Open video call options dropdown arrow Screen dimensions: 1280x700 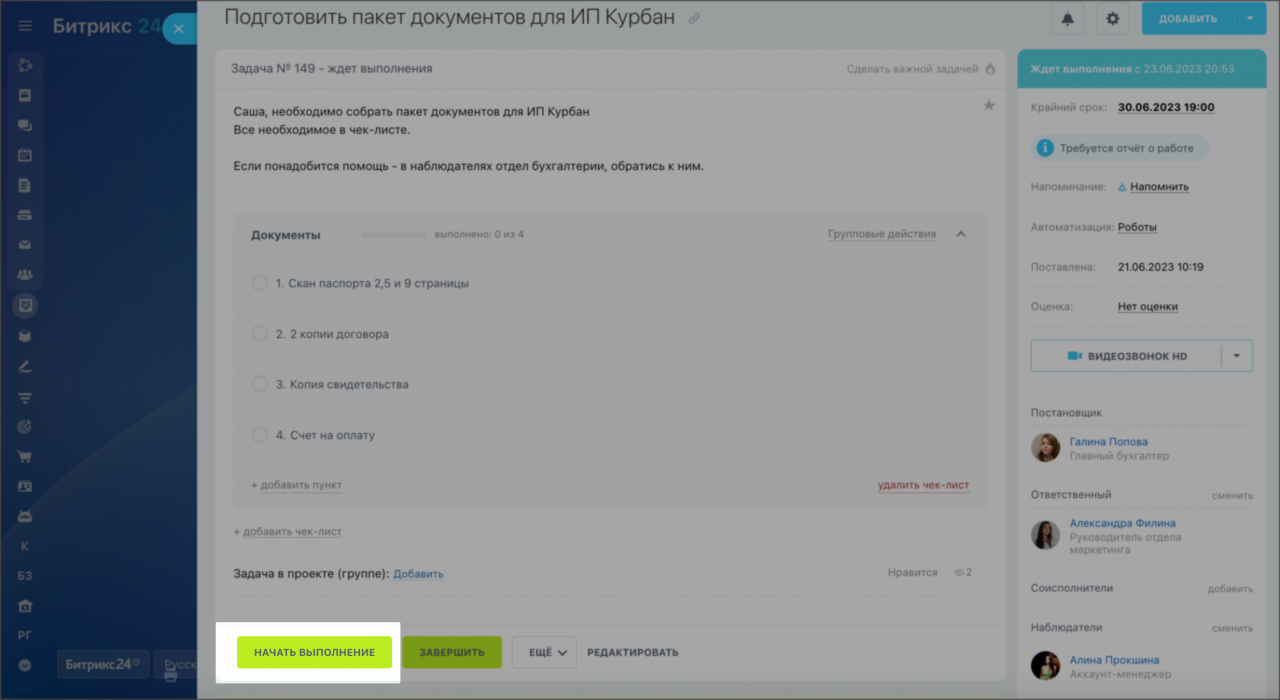click(x=1237, y=356)
